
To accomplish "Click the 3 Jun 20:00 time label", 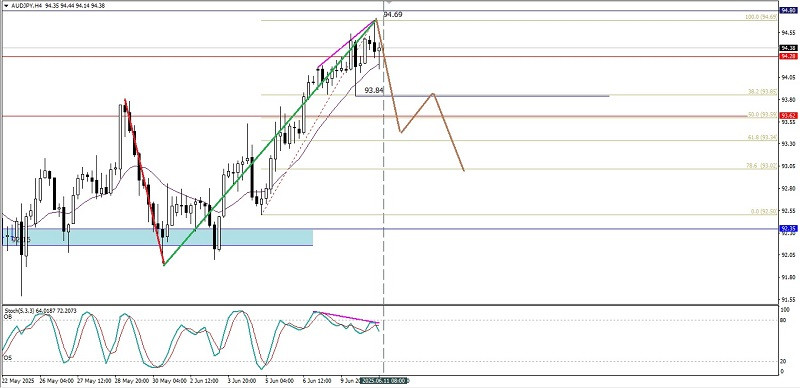I will coord(242,381).
